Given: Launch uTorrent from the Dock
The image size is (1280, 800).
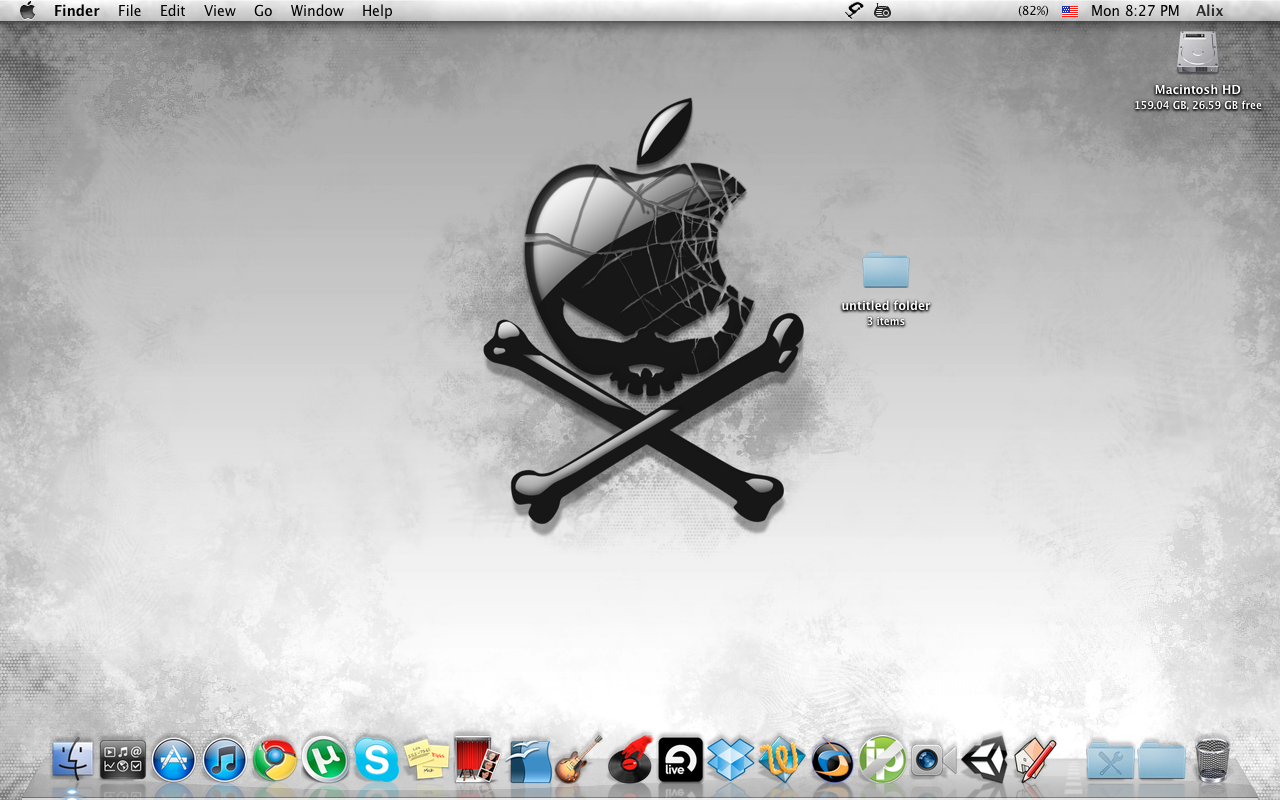Looking at the screenshot, I should tap(325, 760).
